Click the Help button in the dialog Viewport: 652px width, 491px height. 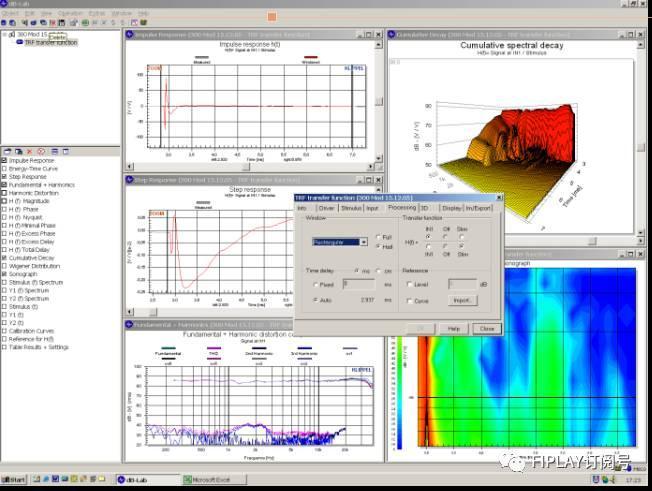[453, 328]
